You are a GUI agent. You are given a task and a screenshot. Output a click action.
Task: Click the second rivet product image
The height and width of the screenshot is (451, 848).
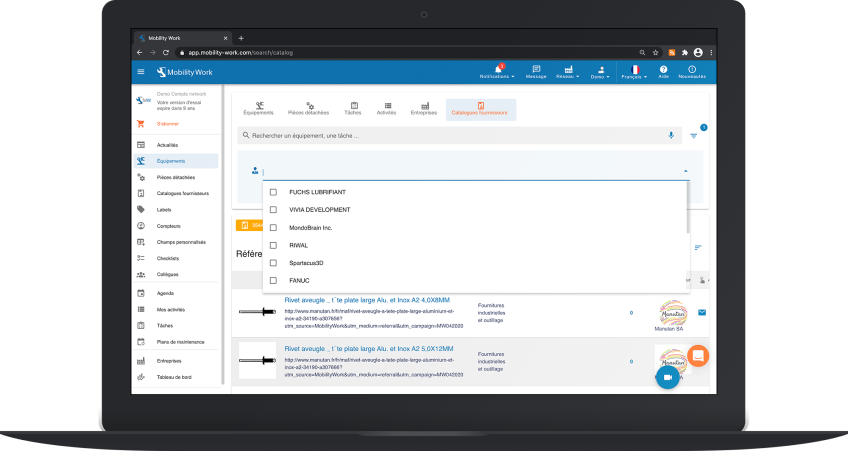[257, 360]
